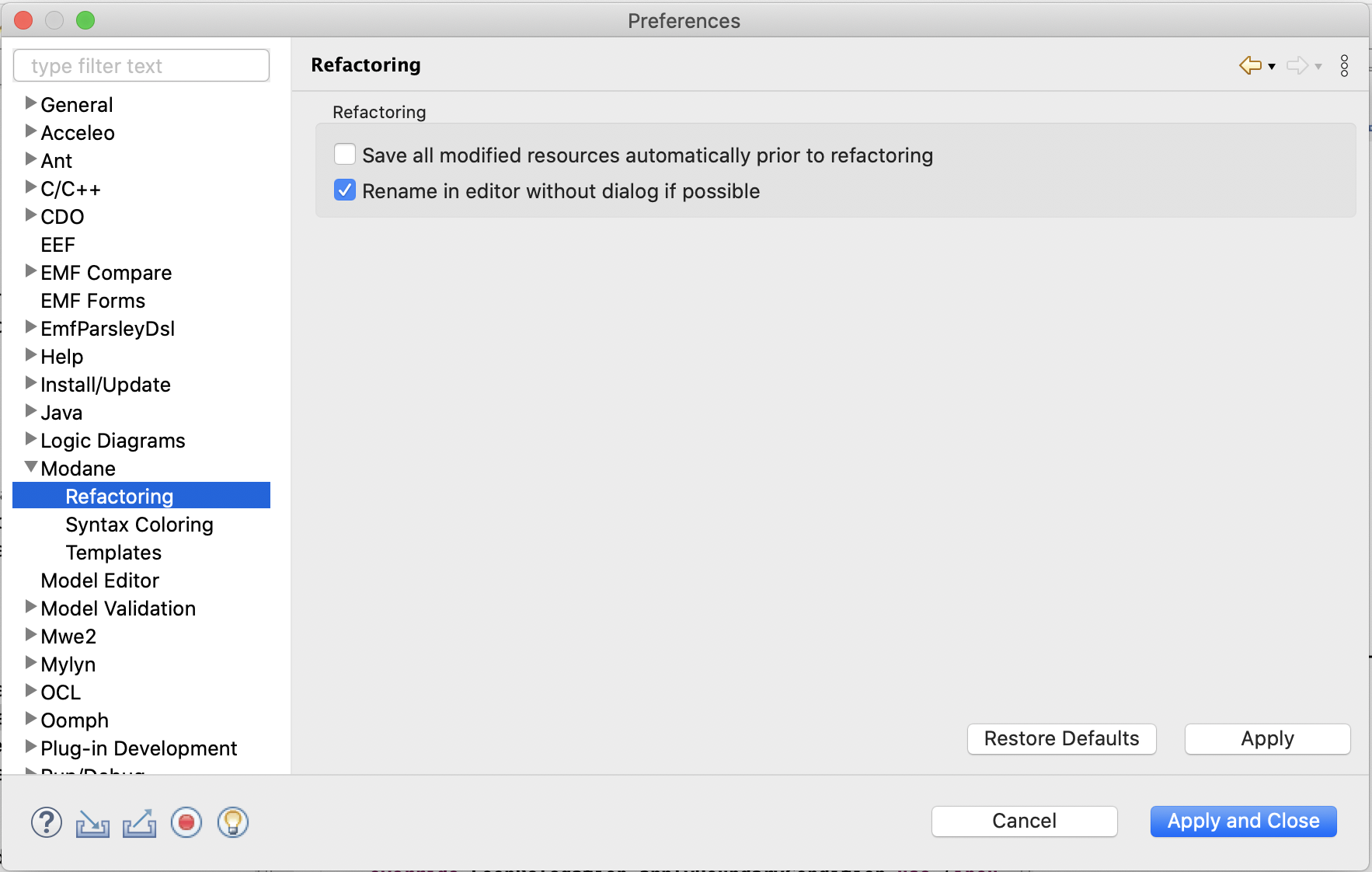Expand the Install/Update node
This screenshot has height=872, width=1372.
click(31, 382)
